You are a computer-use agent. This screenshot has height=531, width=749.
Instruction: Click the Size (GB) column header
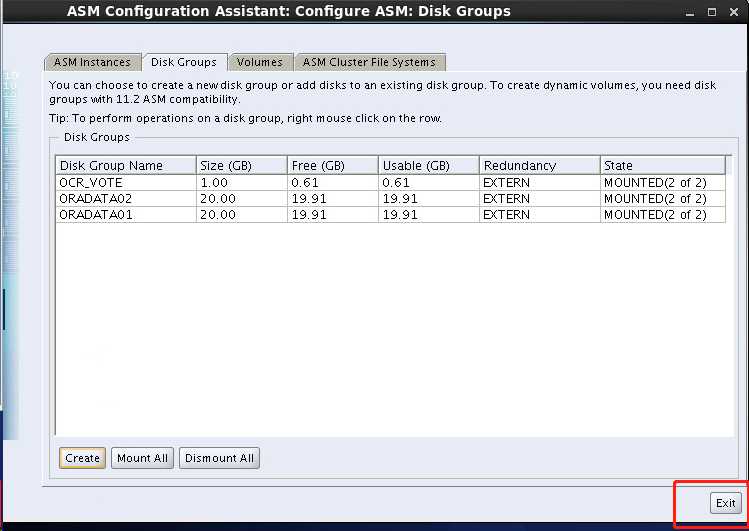pyautogui.click(x=241, y=165)
